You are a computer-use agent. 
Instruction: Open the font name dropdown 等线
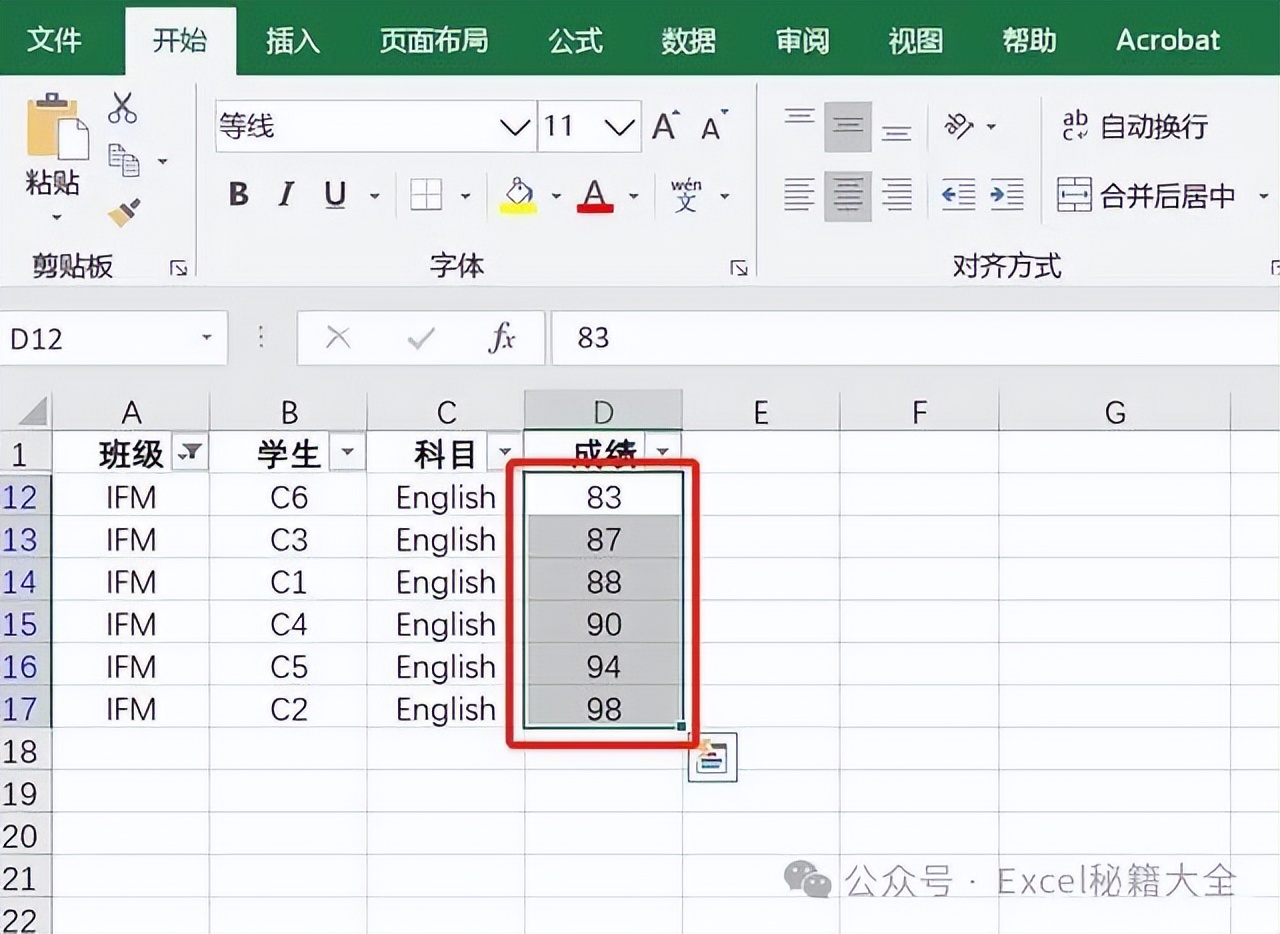pyautogui.click(x=516, y=127)
